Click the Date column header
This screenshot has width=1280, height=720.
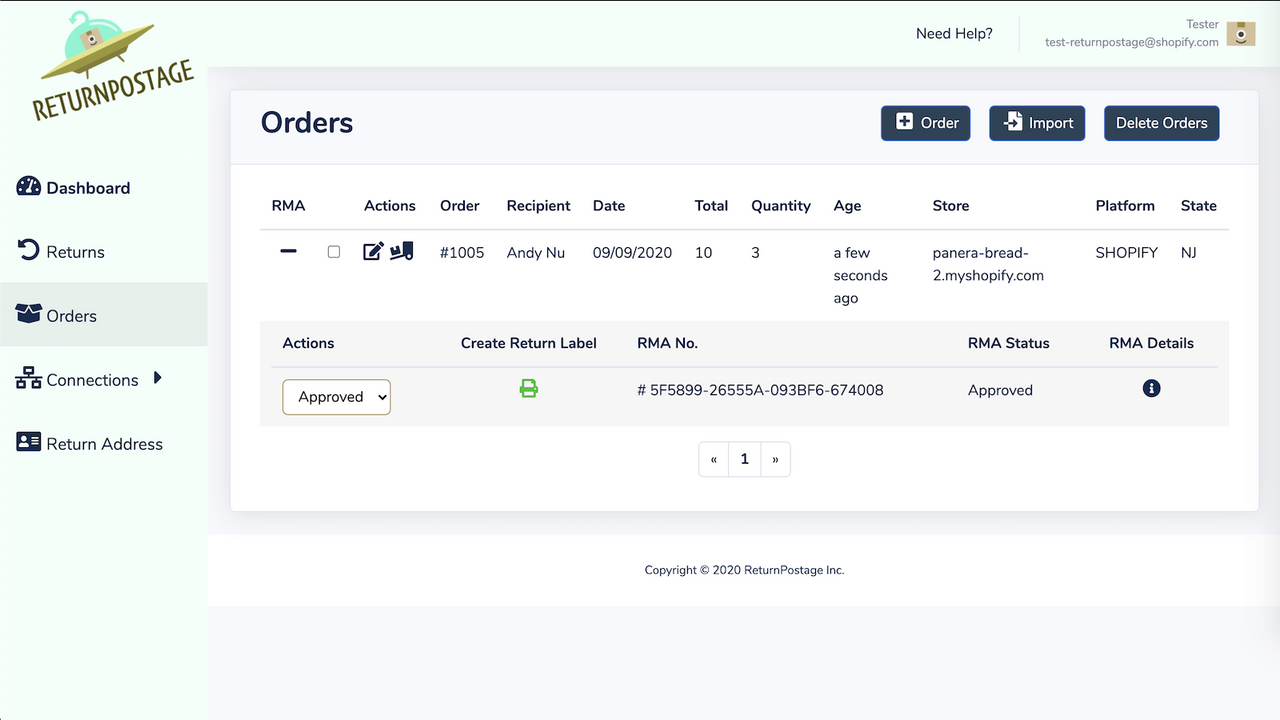click(x=609, y=205)
